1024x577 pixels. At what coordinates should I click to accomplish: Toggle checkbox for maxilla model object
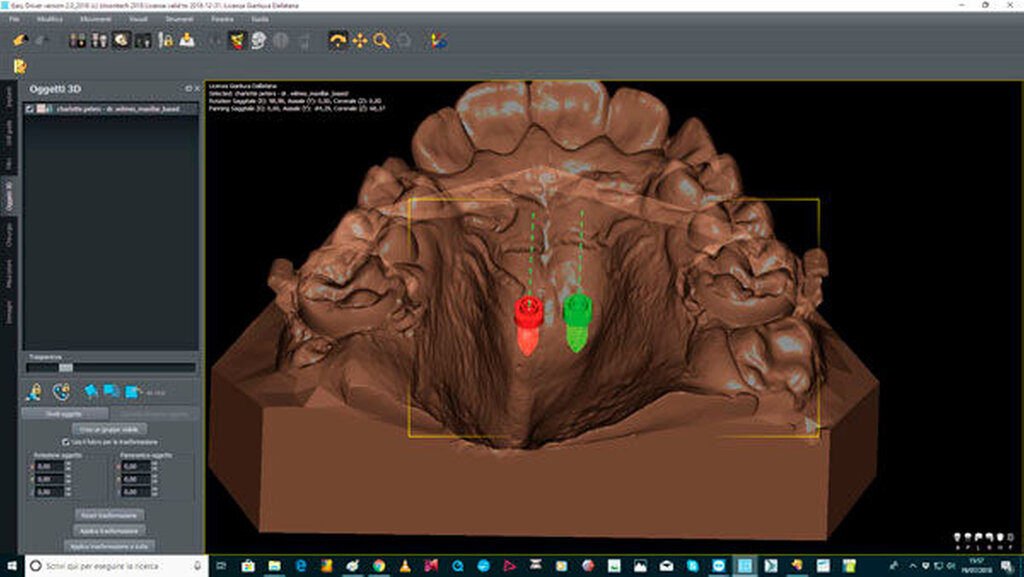29,108
